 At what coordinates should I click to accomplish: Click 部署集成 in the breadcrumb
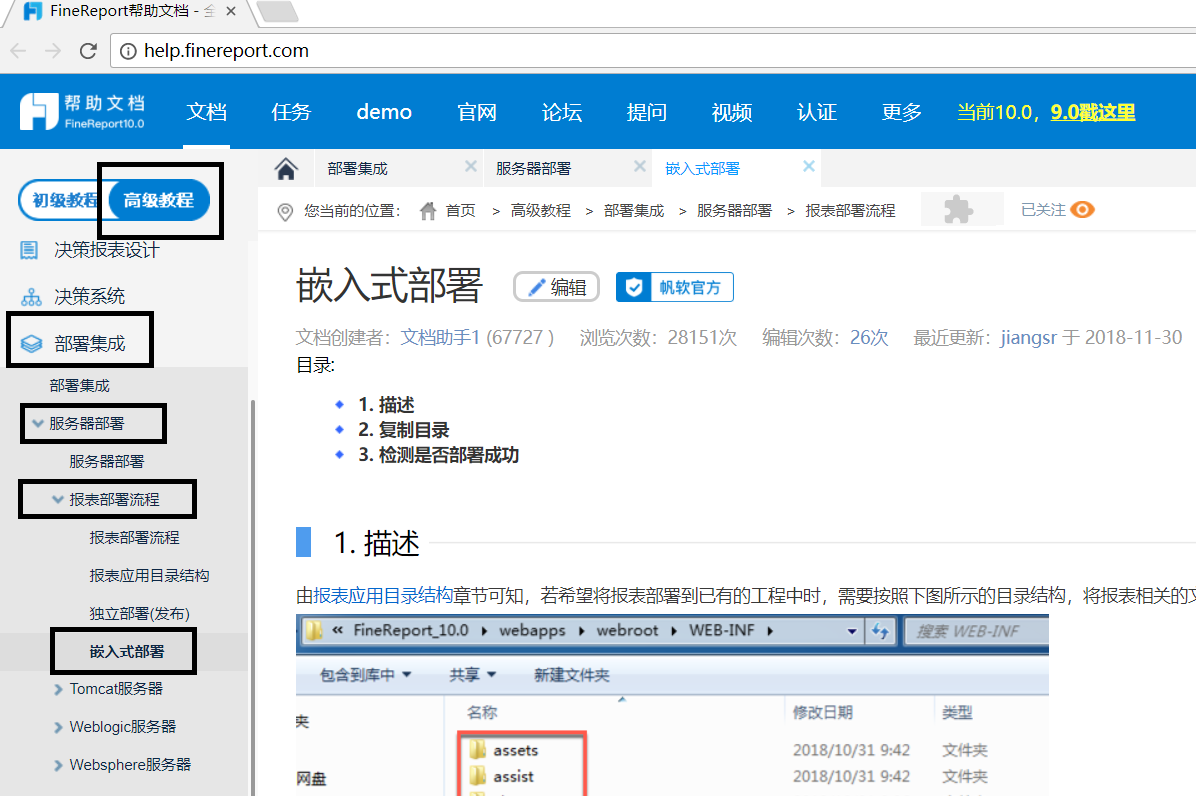pyautogui.click(x=634, y=210)
